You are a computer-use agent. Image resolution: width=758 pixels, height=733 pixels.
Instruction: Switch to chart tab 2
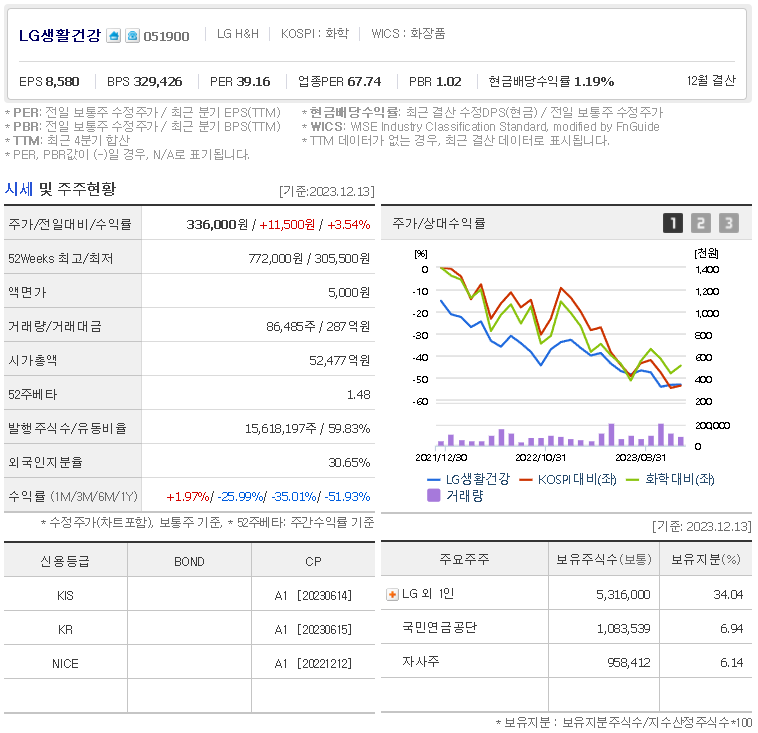(700, 223)
